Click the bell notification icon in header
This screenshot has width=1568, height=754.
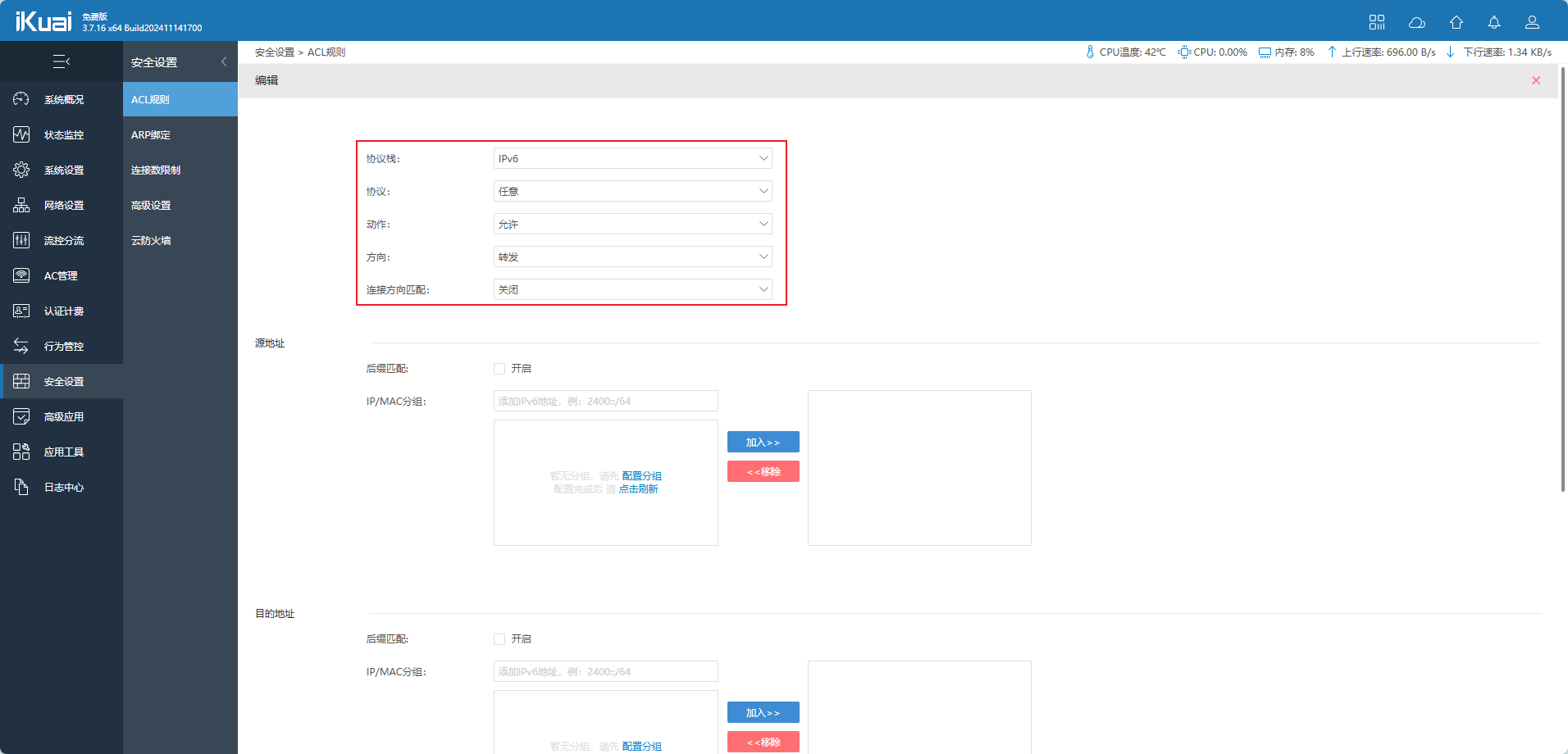pos(1494,22)
